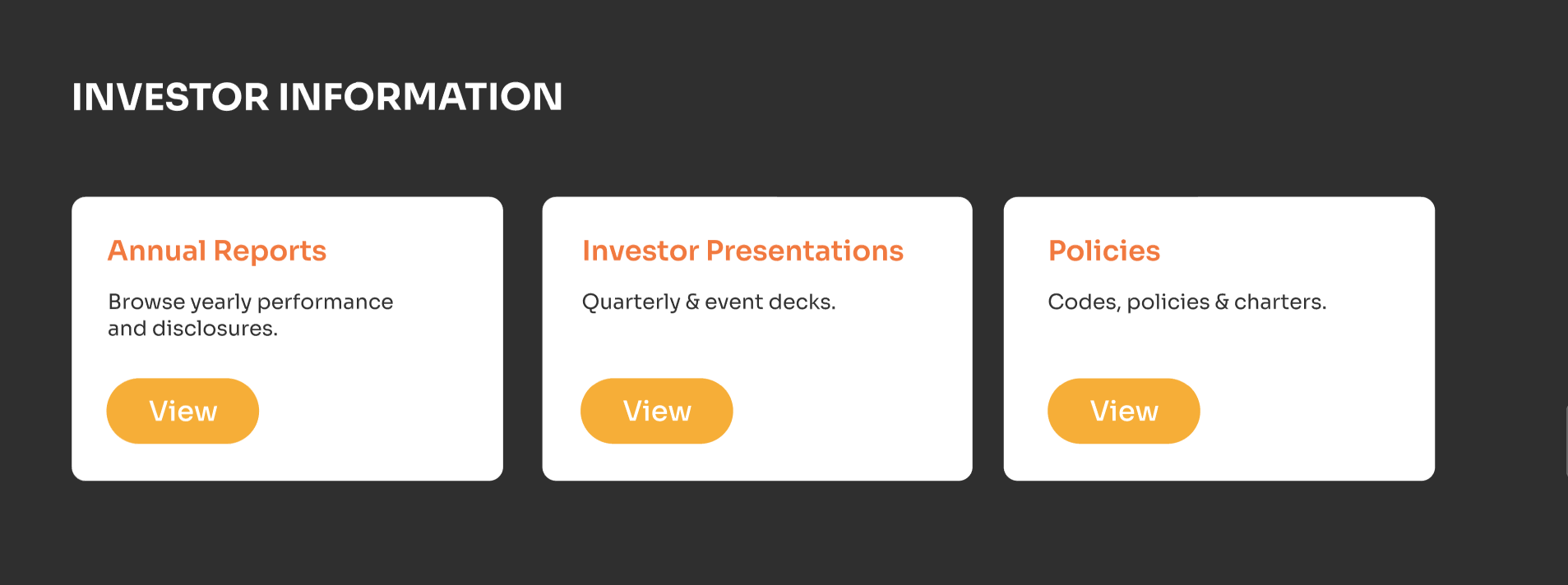1568x585 pixels.
Task: Click ampersand in 'Codes, policies & charters'
Action: pos(1222,302)
